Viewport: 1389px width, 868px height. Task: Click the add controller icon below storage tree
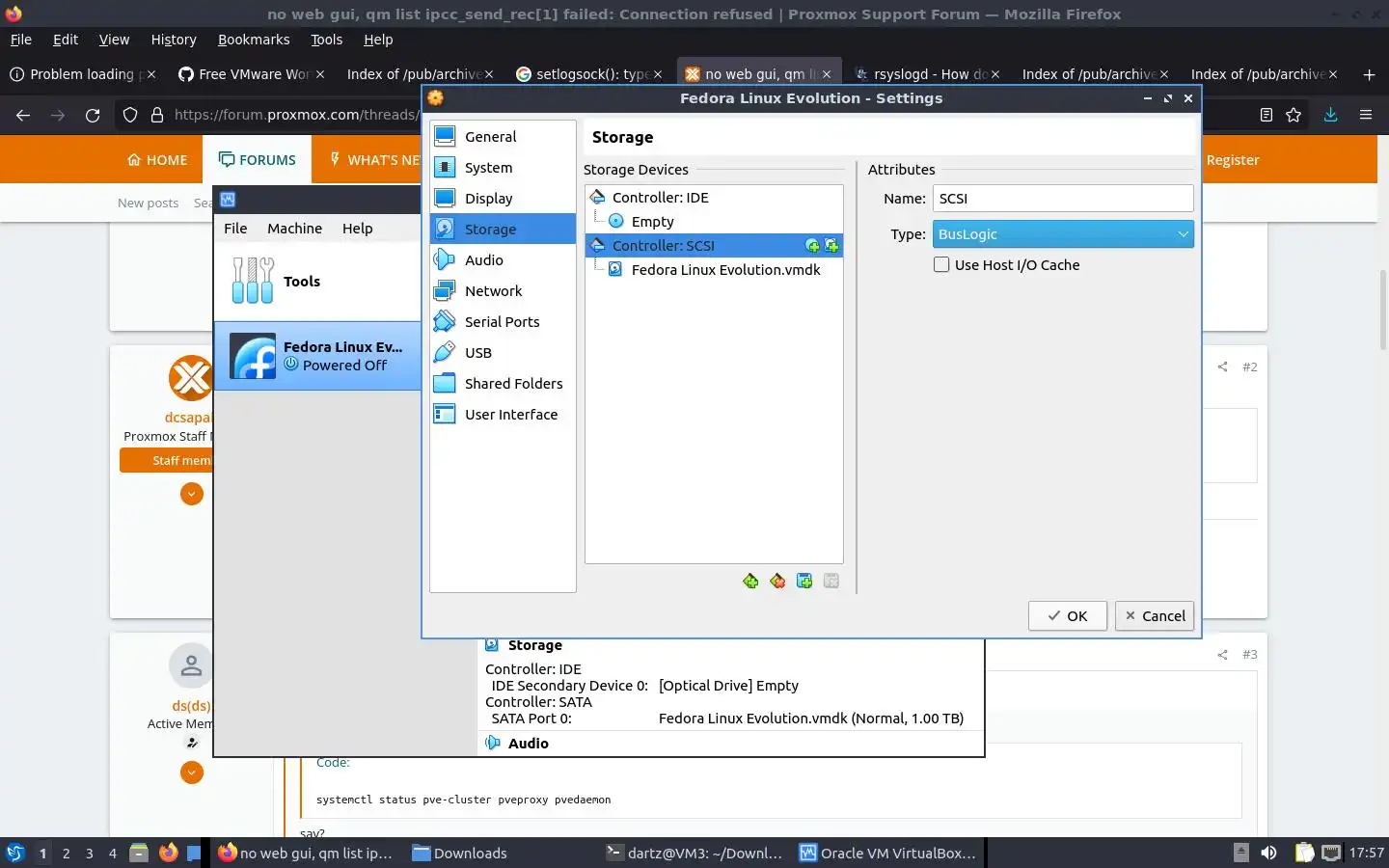[x=750, y=581]
